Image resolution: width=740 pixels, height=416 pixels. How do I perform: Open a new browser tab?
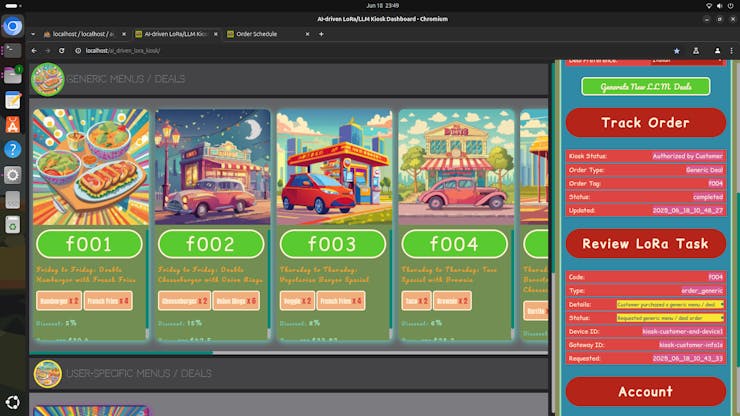click(320, 33)
